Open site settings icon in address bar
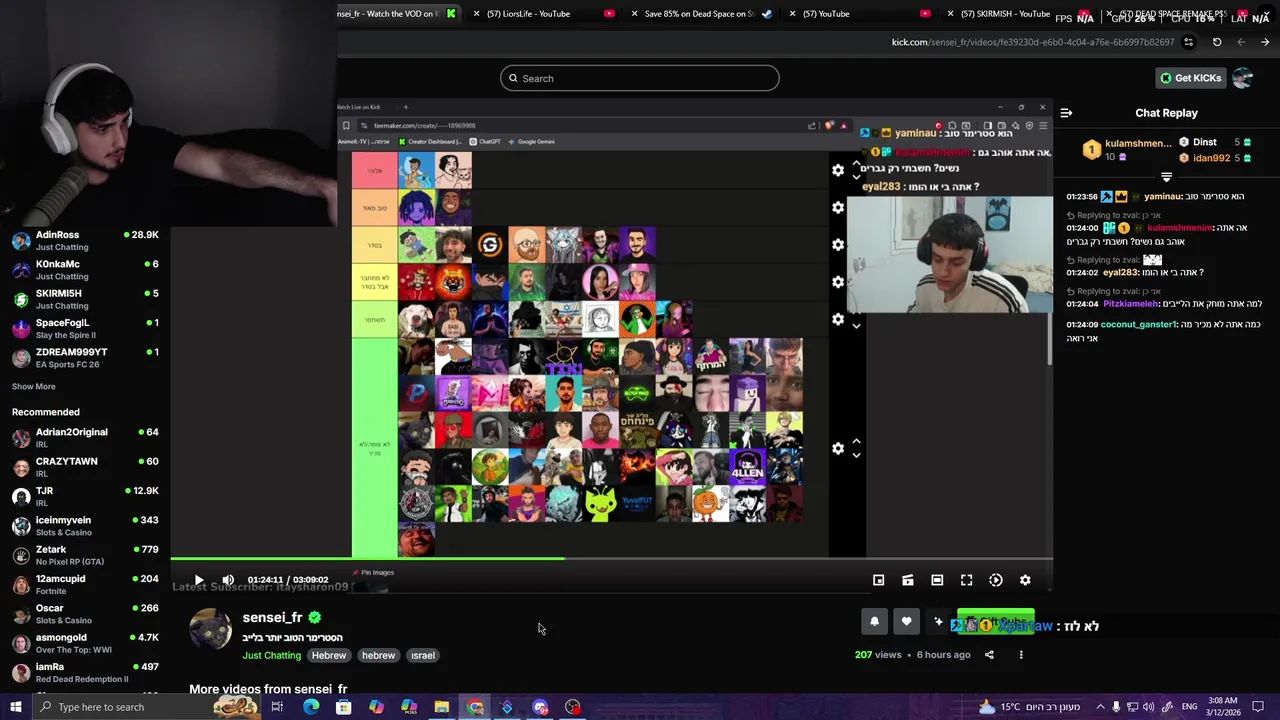Screen dimensions: 1280x720 (1188, 42)
